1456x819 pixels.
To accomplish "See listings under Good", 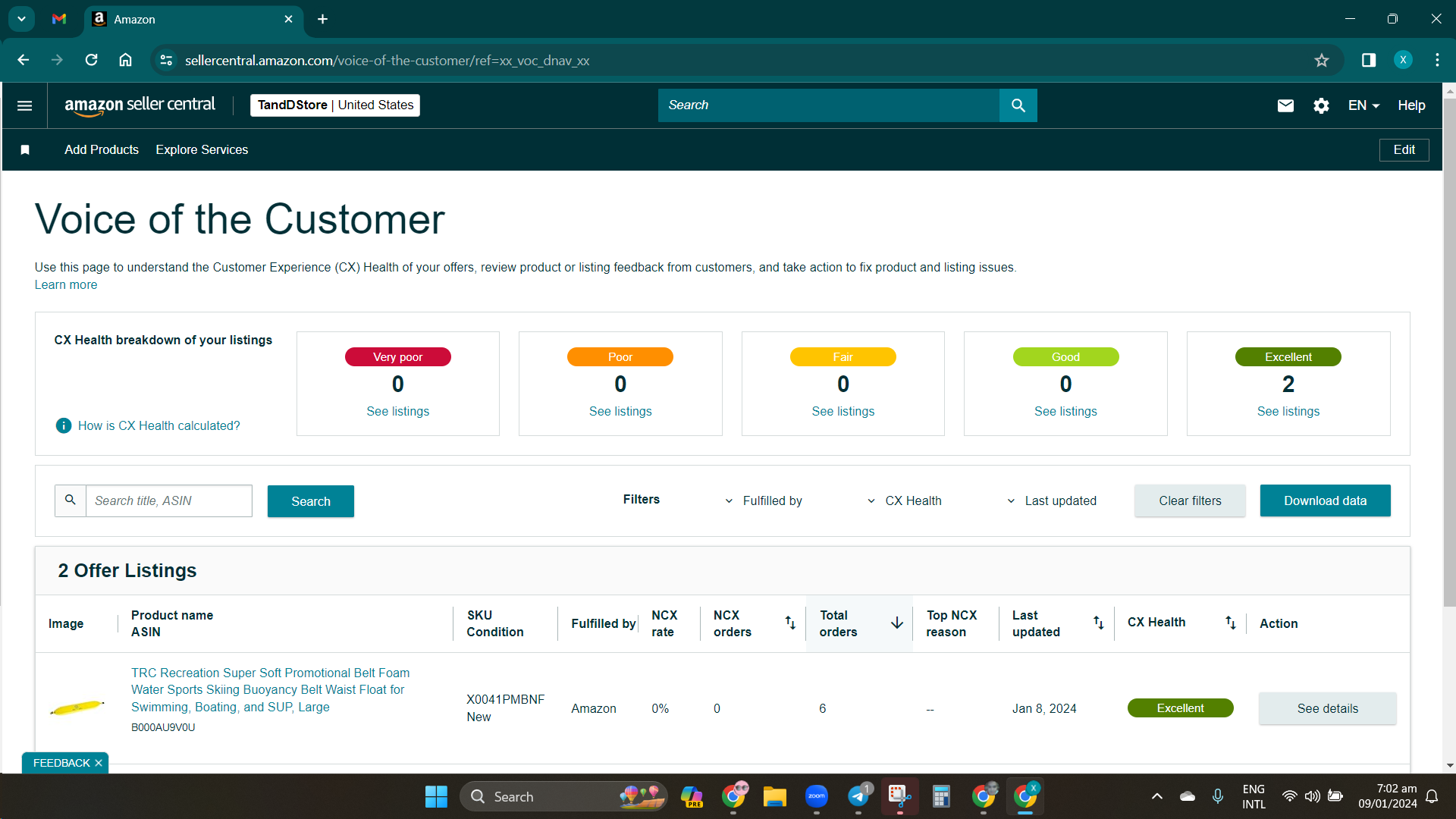I will point(1065,411).
